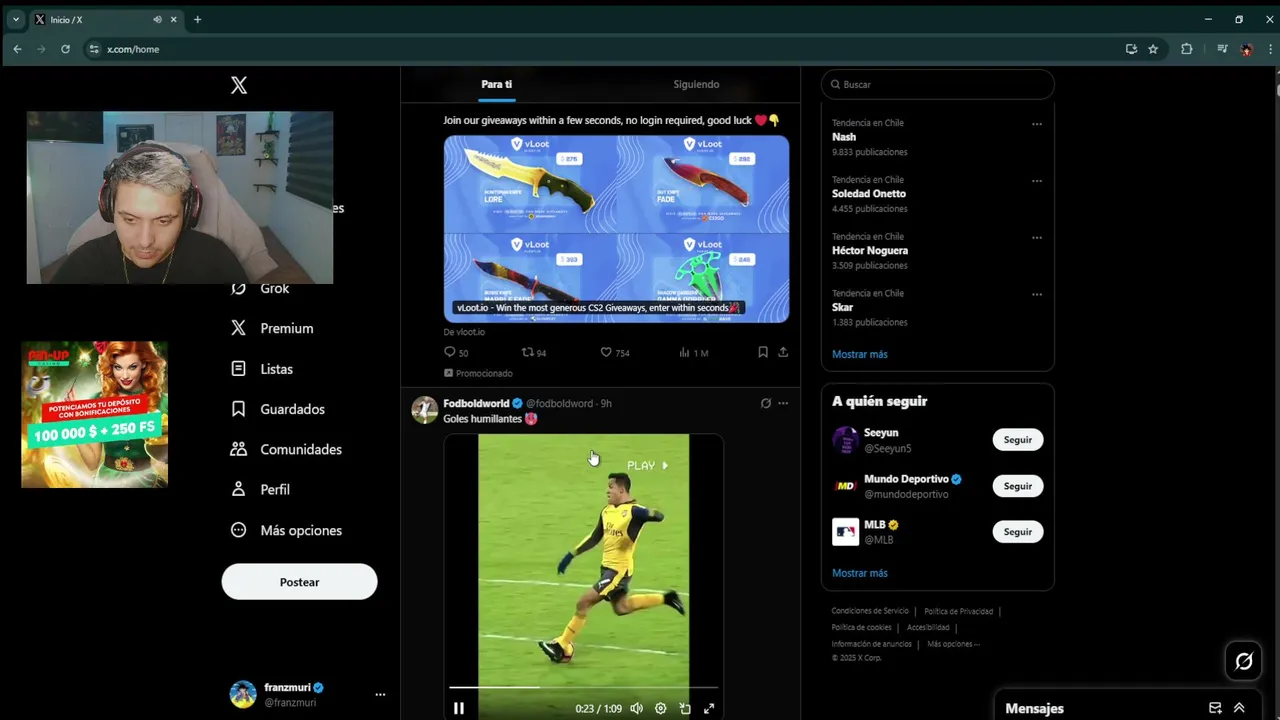Viewport: 1280px width, 720px height.
Task: Follow MLB account
Action: pyautogui.click(x=1017, y=532)
